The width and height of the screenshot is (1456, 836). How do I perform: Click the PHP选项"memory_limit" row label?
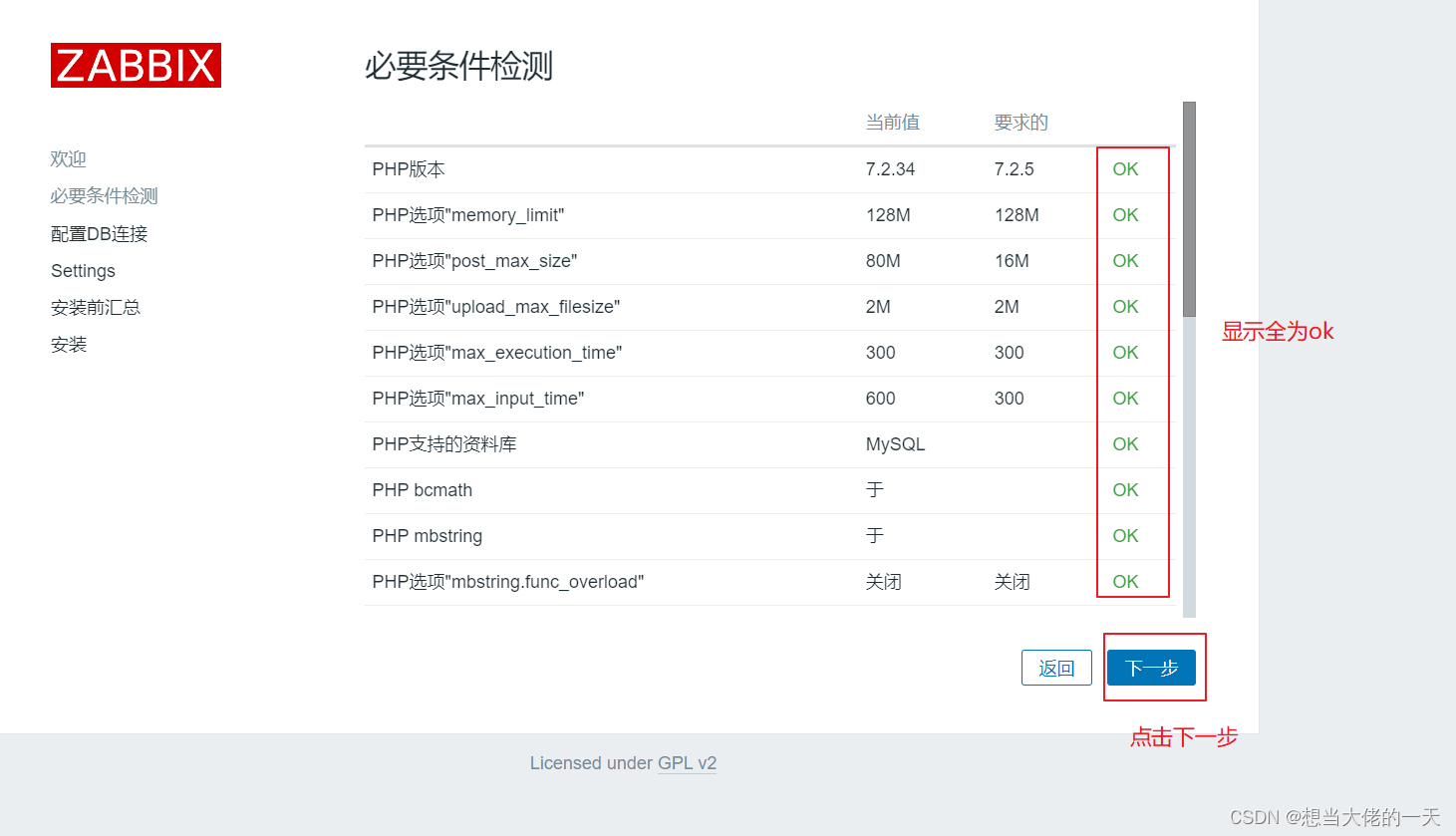[x=468, y=215]
